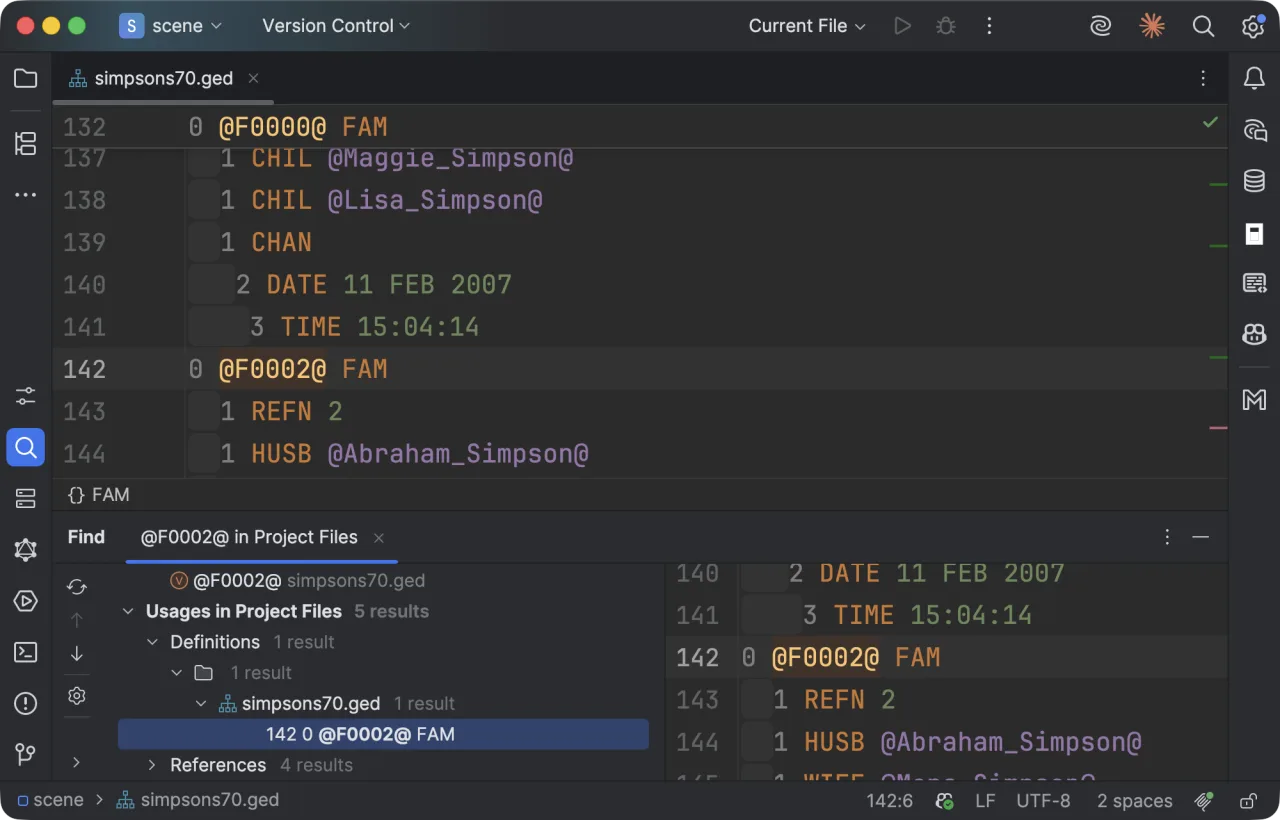Viewport: 1280px width, 820px height.
Task: Click the Run button in the toolbar
Action: tap(902, 26)
